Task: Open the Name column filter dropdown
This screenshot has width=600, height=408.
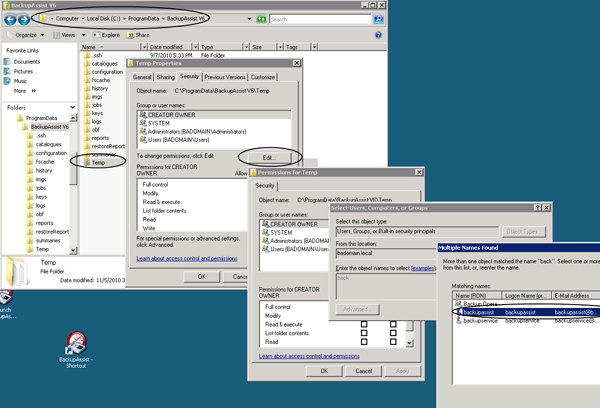Action: (144, 47)
